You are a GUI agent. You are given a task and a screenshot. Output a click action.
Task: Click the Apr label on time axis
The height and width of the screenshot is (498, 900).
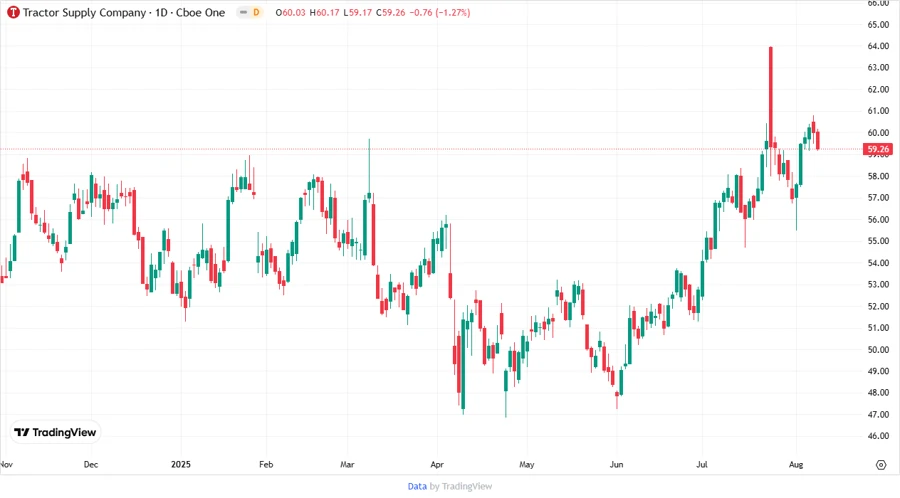pos(437,465)
